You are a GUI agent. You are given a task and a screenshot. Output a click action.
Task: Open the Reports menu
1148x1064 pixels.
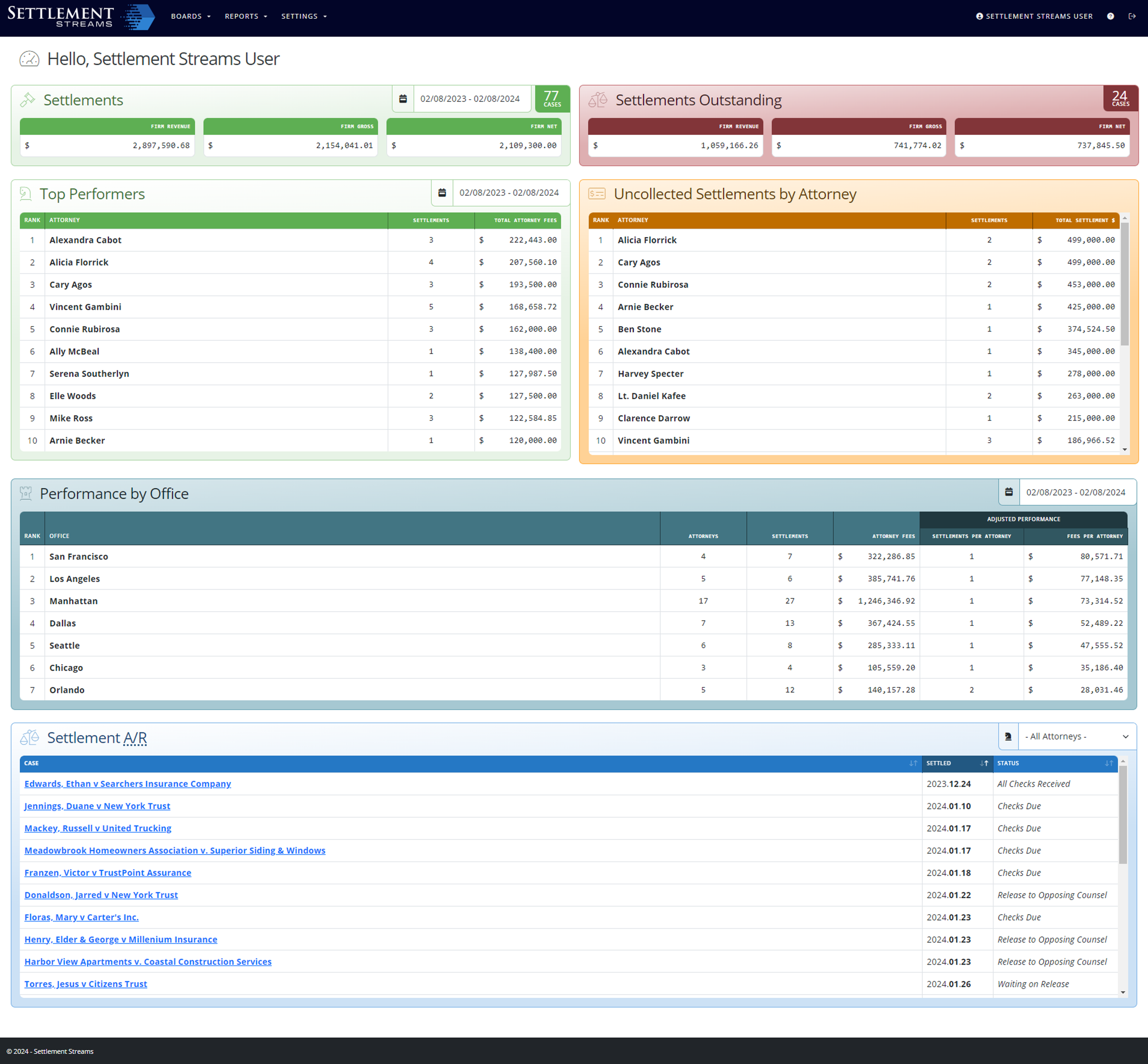246,16
